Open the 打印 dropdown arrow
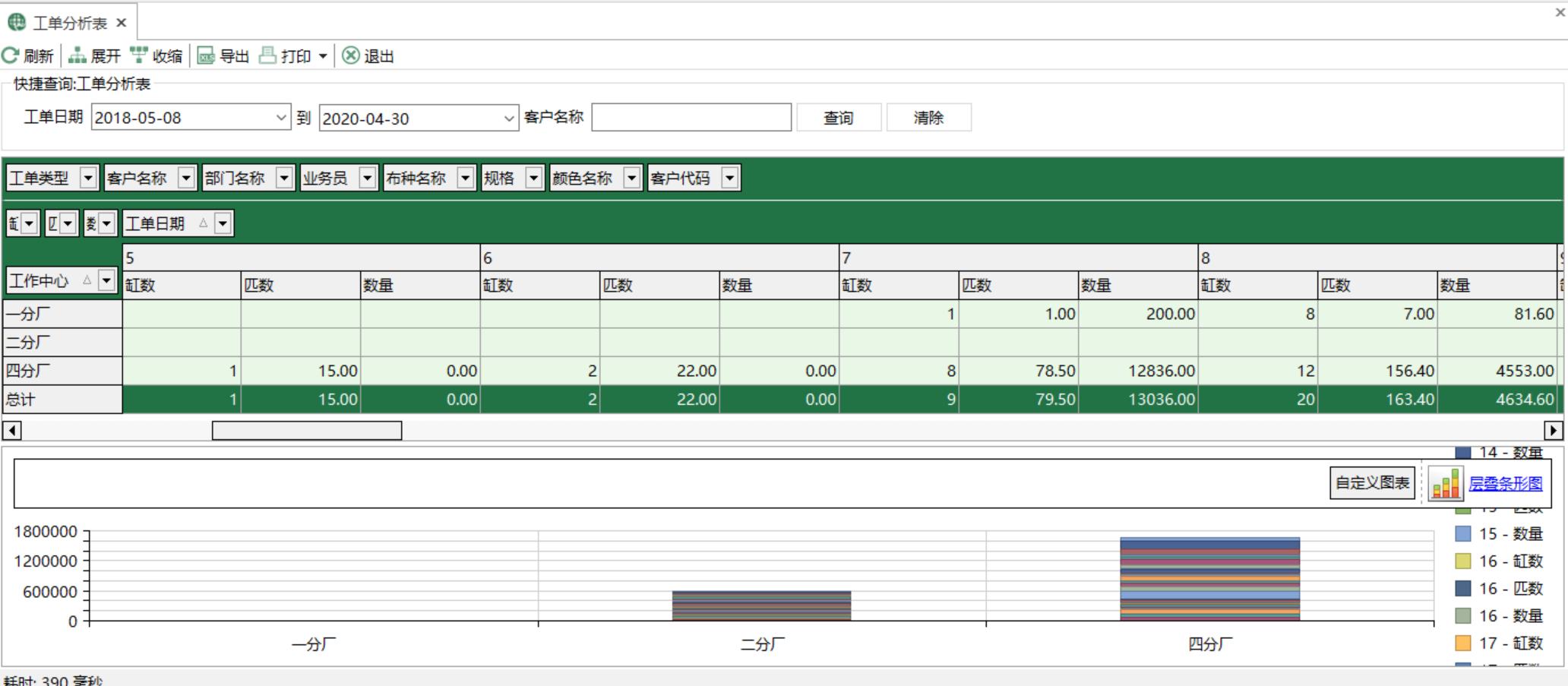The height and width of the screenshot is (686, 1568). pyautogui.click(x=323, y=56)
